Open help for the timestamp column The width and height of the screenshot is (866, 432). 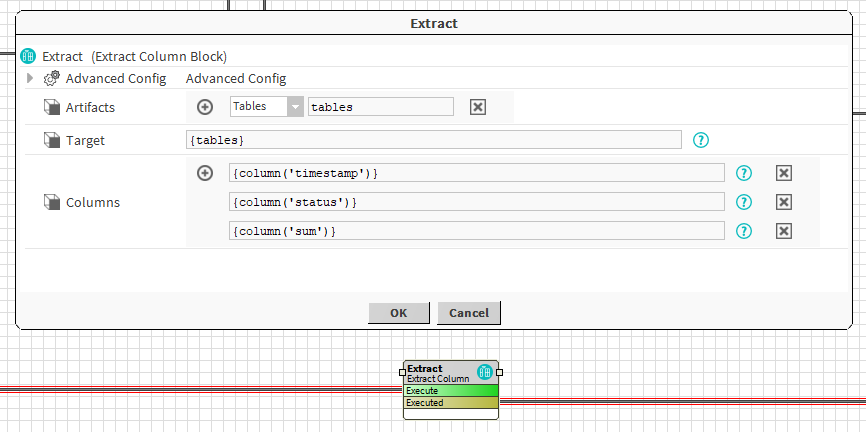click(744, 173)
